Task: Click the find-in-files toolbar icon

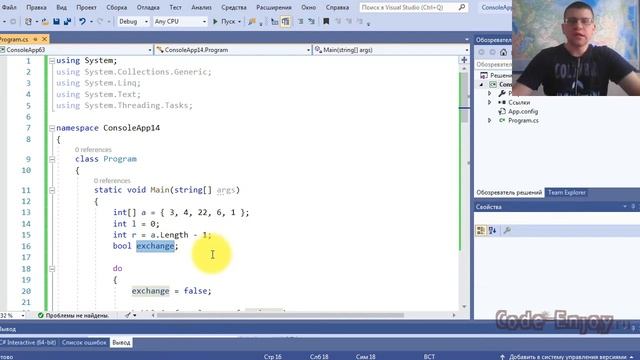Action: 252,21
